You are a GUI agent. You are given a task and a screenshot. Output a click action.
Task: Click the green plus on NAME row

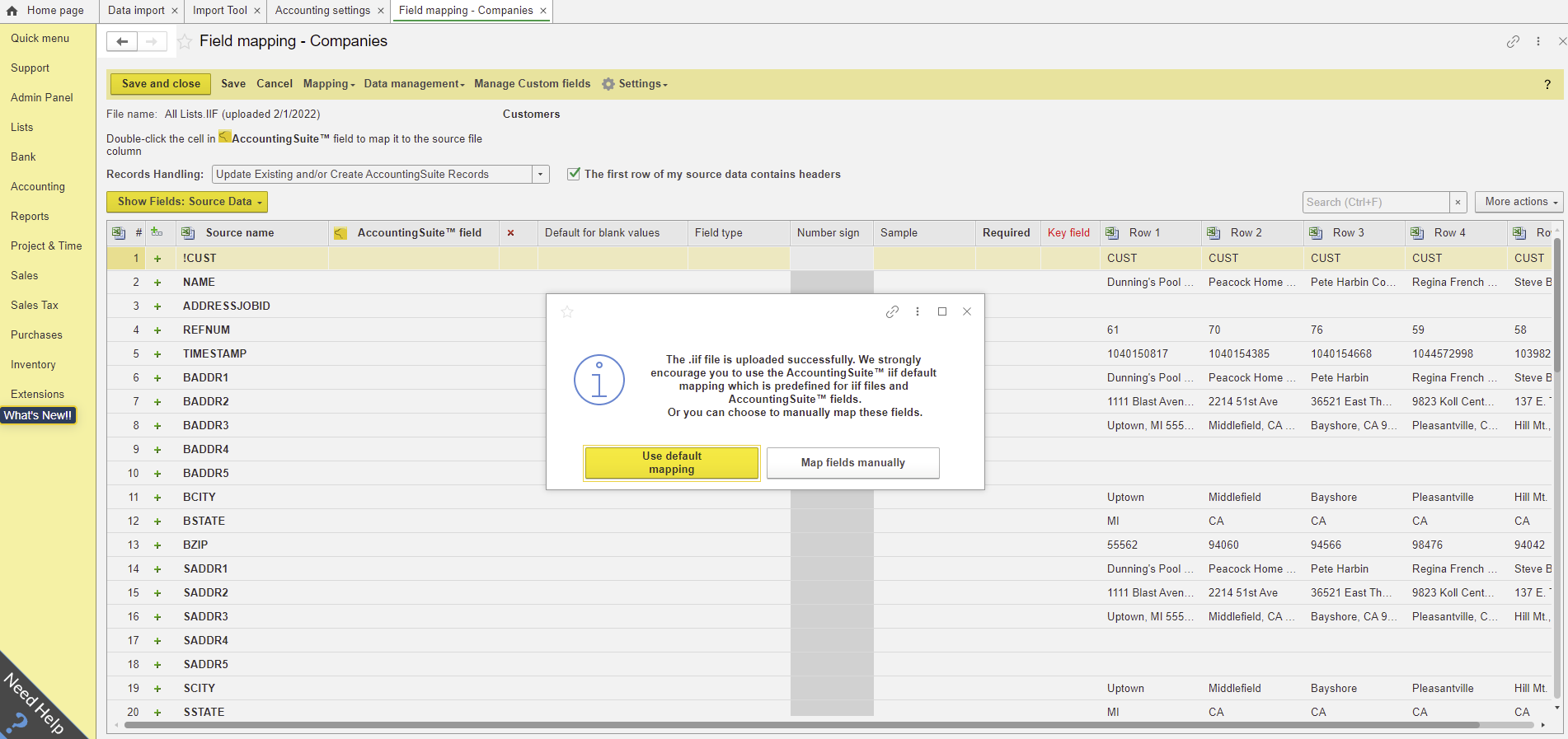[157, 283]
